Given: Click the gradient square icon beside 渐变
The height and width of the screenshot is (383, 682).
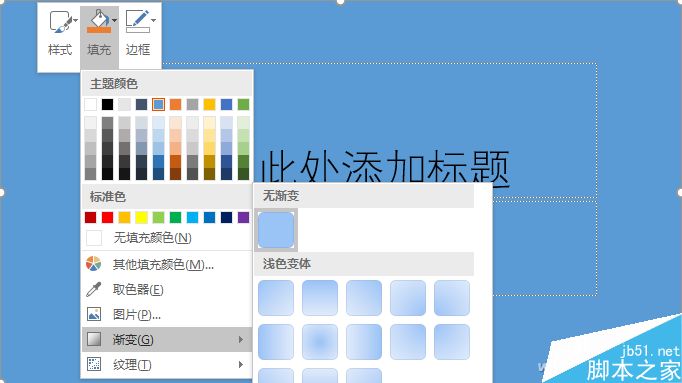Looking at the screenshot, I should click(94, 339).
